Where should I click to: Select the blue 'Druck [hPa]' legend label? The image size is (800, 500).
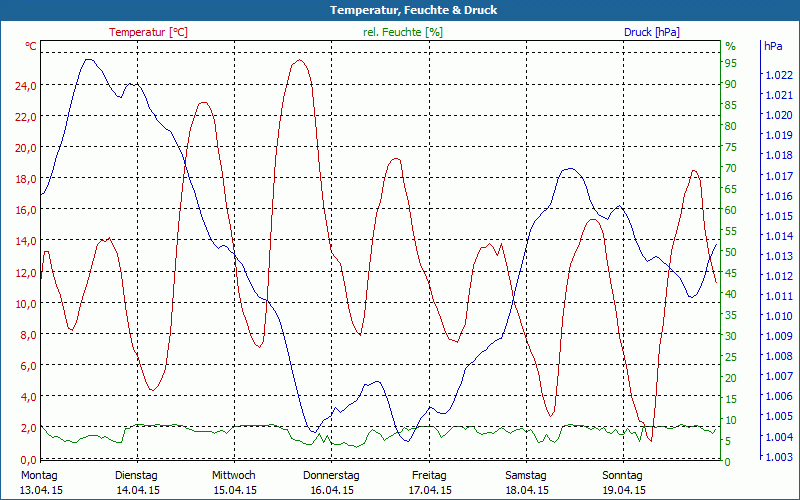[651, 32]
